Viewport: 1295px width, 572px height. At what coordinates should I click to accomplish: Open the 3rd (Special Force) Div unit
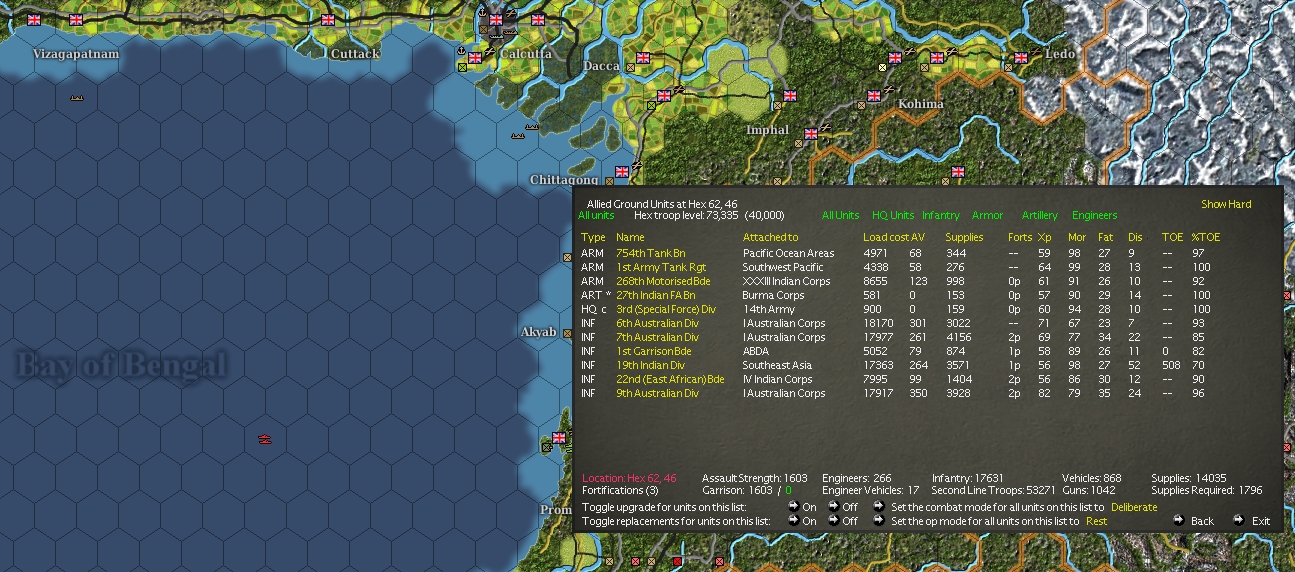[666, 309]
